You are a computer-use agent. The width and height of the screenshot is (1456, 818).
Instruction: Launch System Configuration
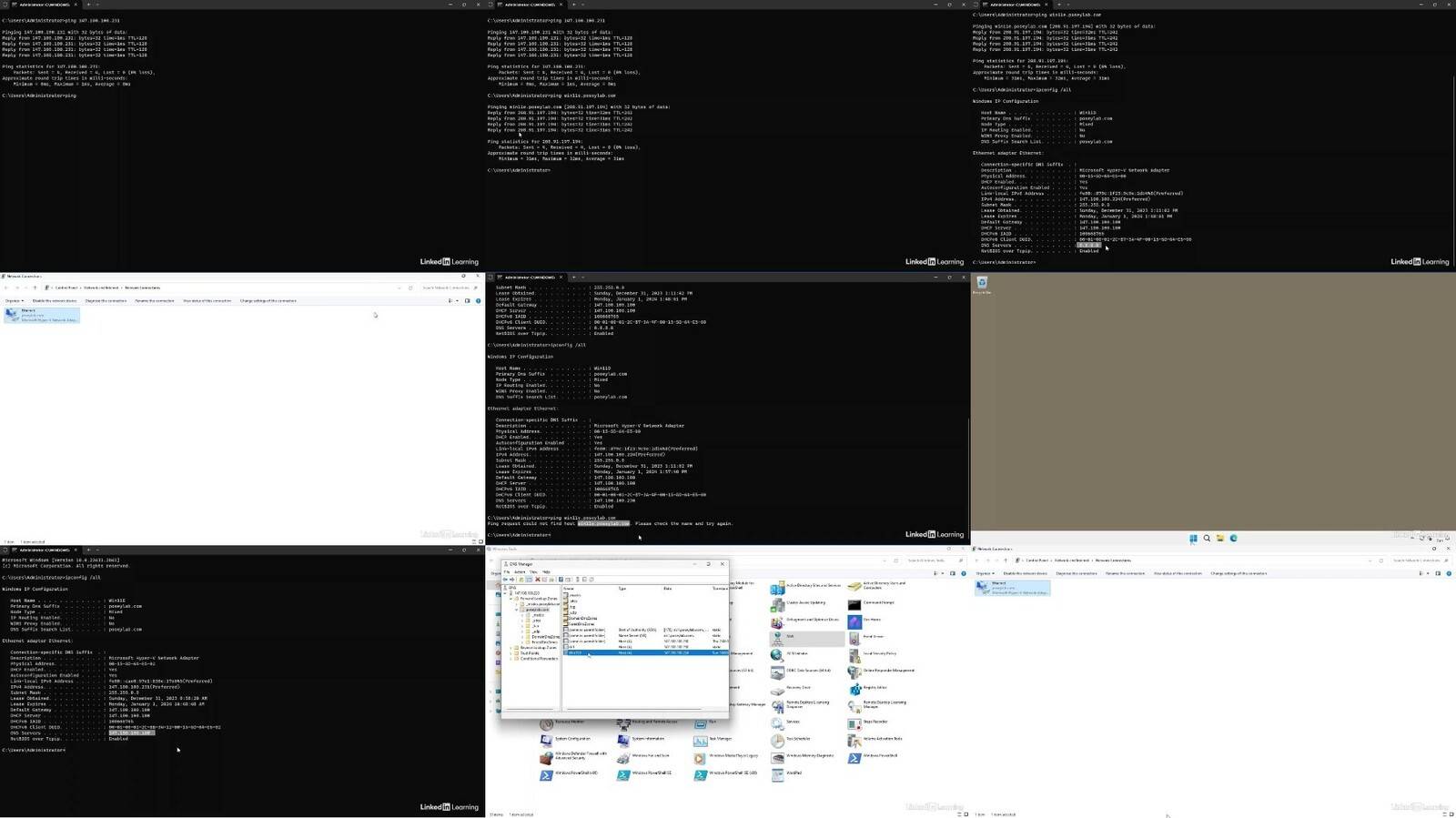[x=565, y=739]
